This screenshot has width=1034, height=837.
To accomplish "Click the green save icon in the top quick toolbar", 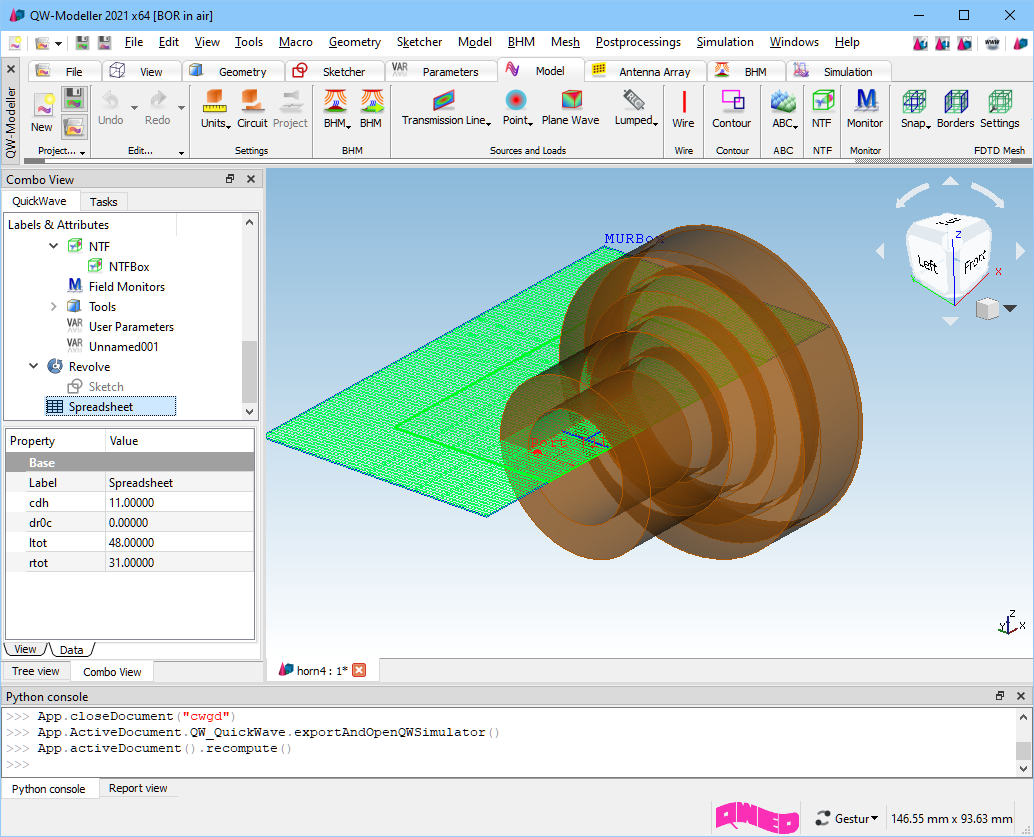I will coord(82,43).
